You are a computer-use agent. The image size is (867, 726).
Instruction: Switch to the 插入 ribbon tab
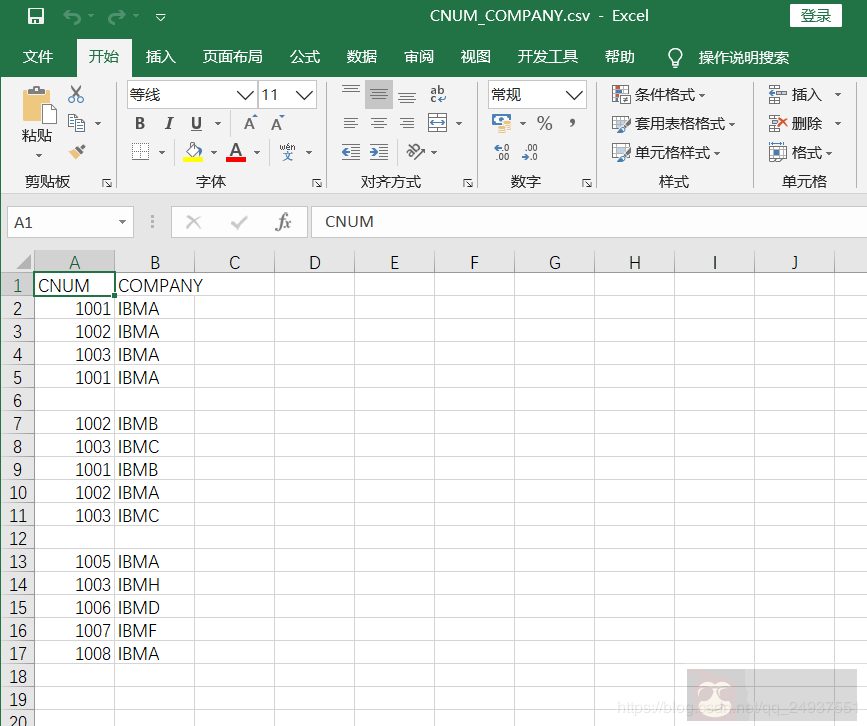pos(160,57)
